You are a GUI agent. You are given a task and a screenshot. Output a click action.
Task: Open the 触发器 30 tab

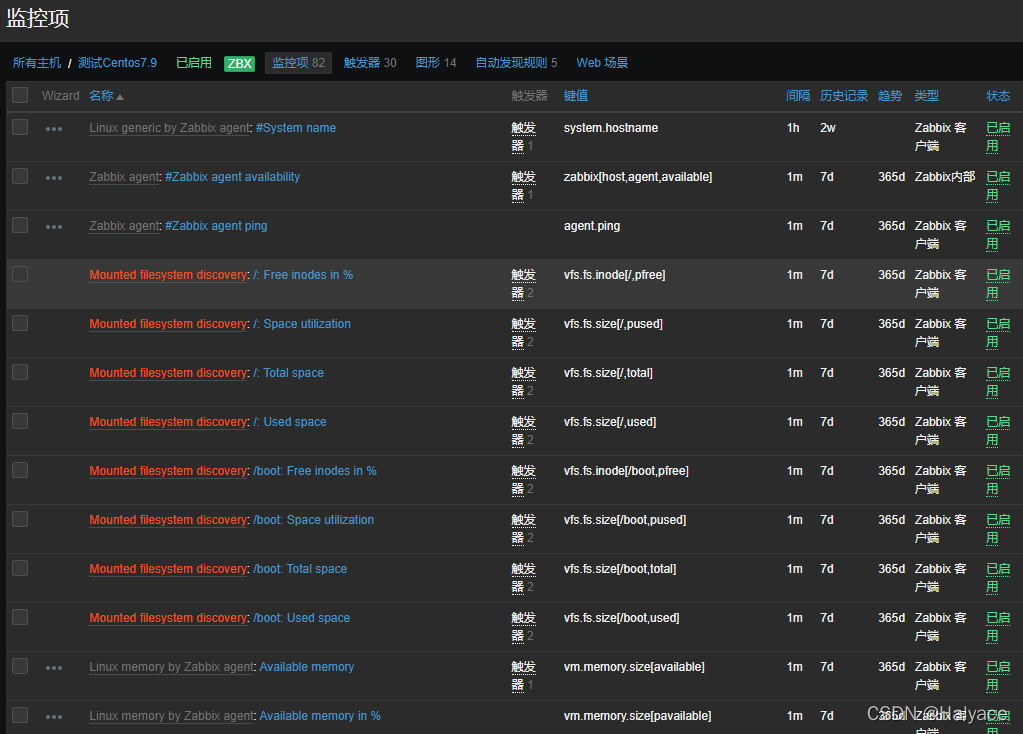[x=370, y=63]
